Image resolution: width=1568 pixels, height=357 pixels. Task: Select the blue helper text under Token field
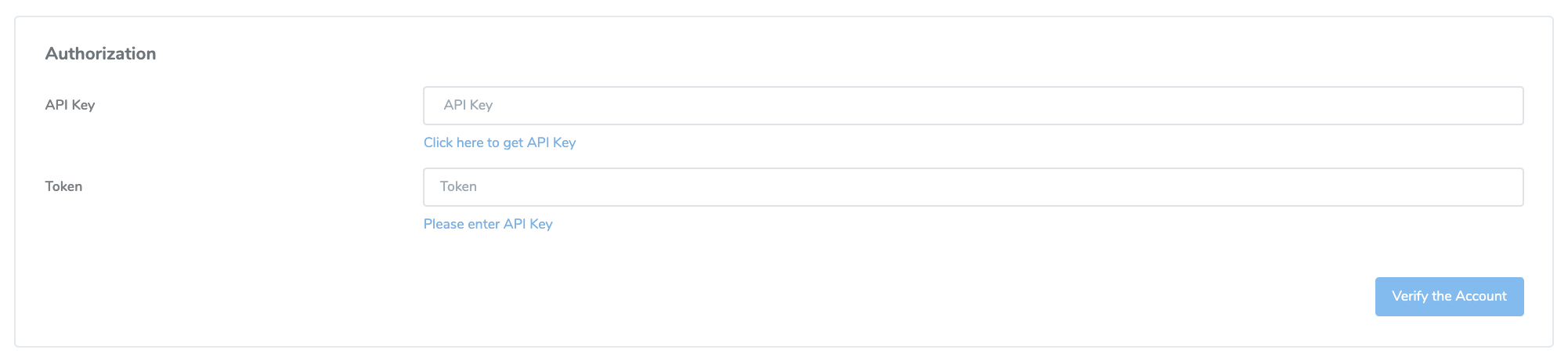click(488, 224)
